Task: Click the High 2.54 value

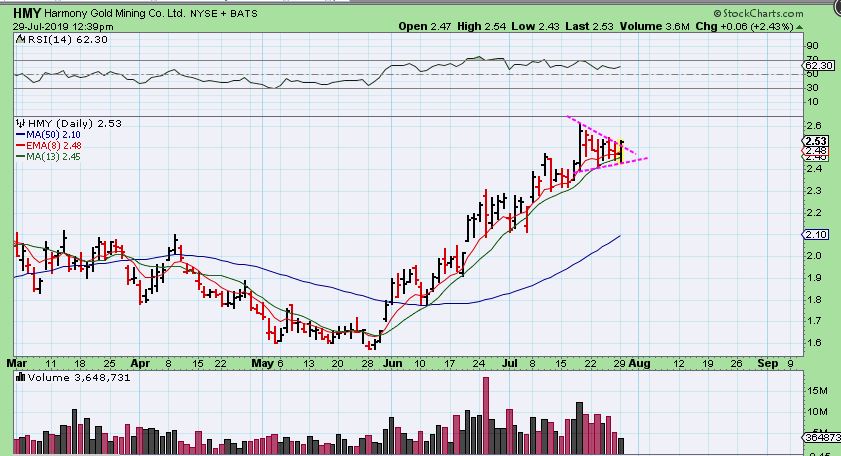Action: pyautogui.click(x=481, y=26)
